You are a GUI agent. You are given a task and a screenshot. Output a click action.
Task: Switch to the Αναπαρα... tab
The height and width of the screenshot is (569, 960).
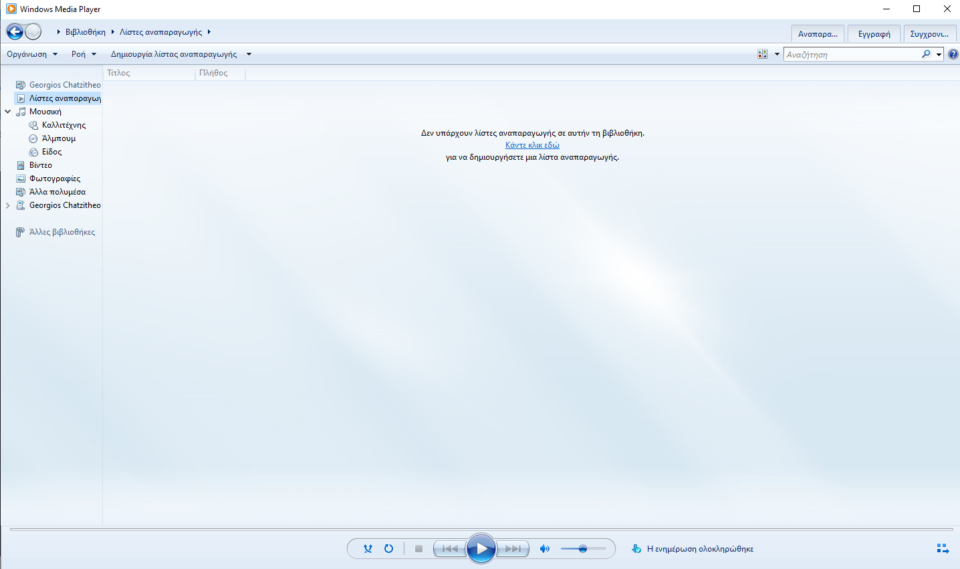(817, 34)
